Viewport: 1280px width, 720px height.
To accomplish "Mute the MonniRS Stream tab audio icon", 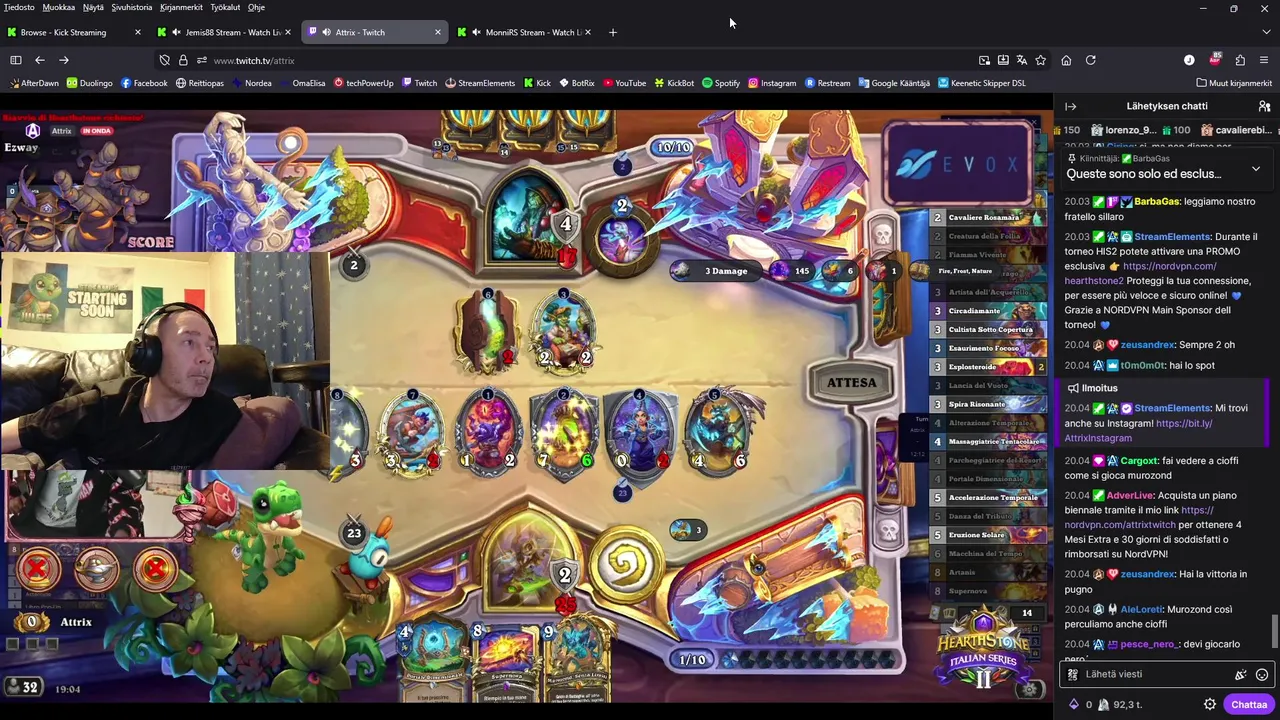I will tap(476, 32).
